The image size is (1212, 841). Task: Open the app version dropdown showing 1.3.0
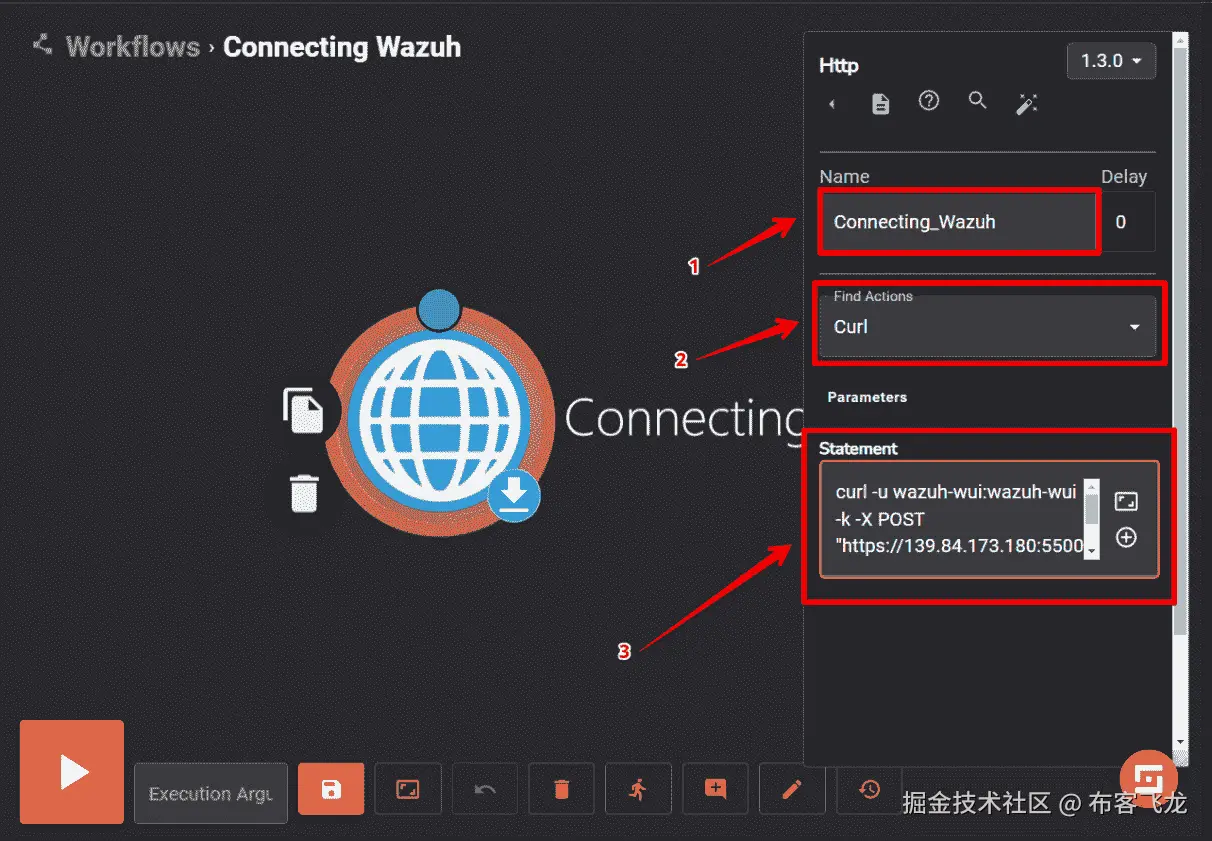(1111, 61)
